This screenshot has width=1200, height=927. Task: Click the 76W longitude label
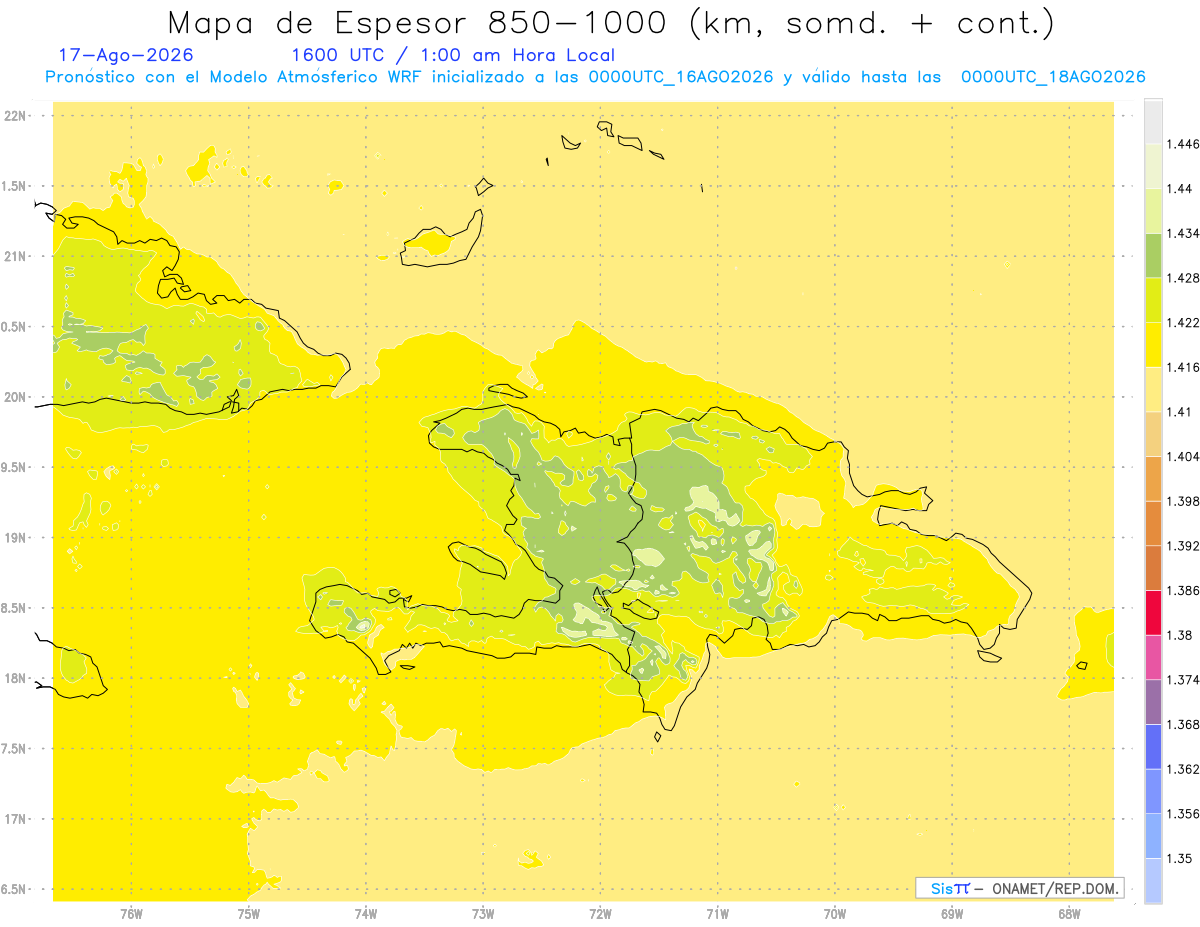click(131, 913)
